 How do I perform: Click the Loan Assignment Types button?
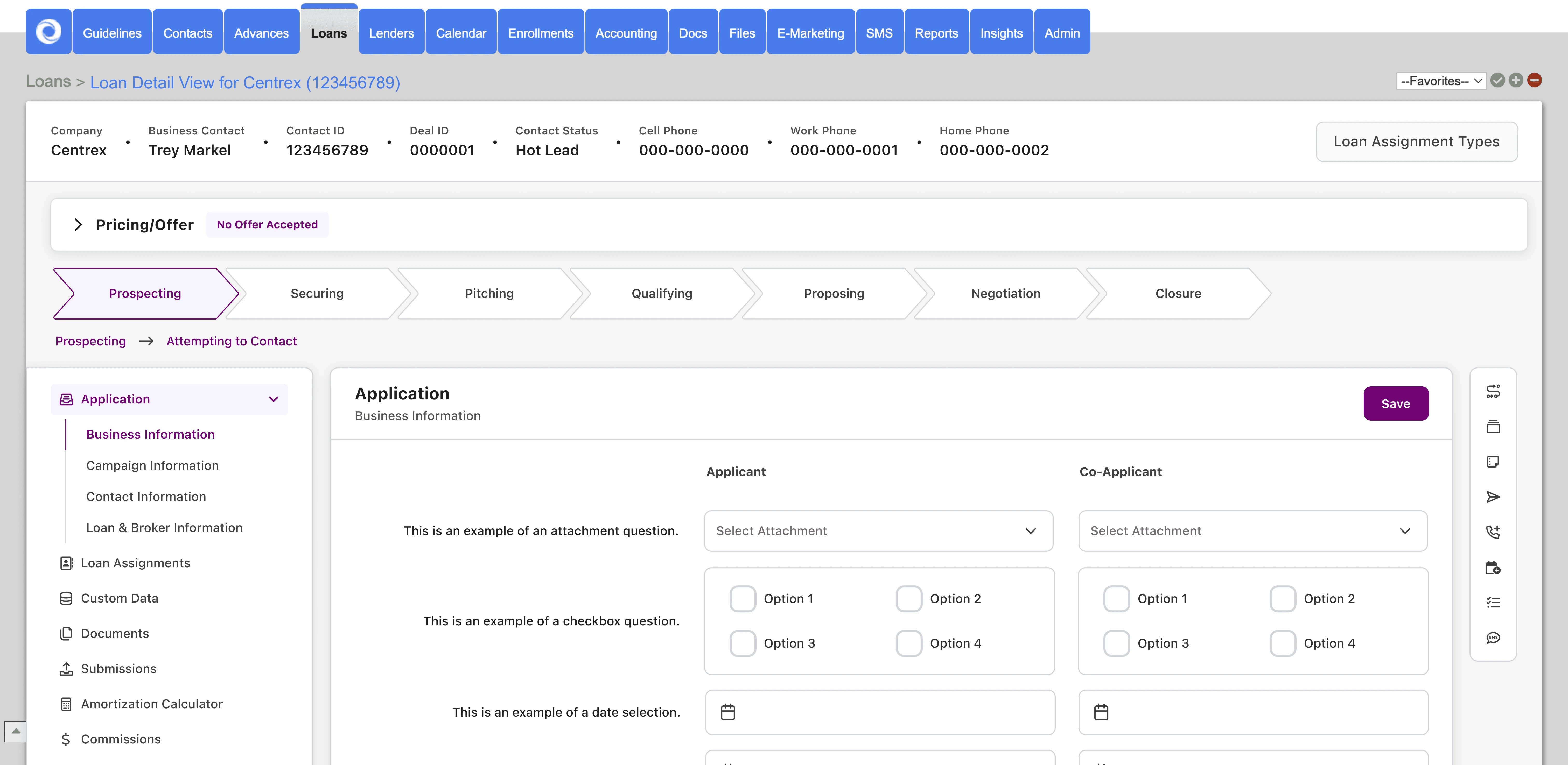(1416, 142)
